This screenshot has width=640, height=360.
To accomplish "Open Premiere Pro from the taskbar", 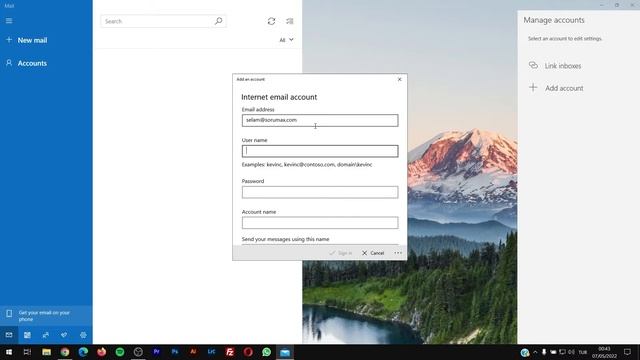I will click(x=157, y=352).
